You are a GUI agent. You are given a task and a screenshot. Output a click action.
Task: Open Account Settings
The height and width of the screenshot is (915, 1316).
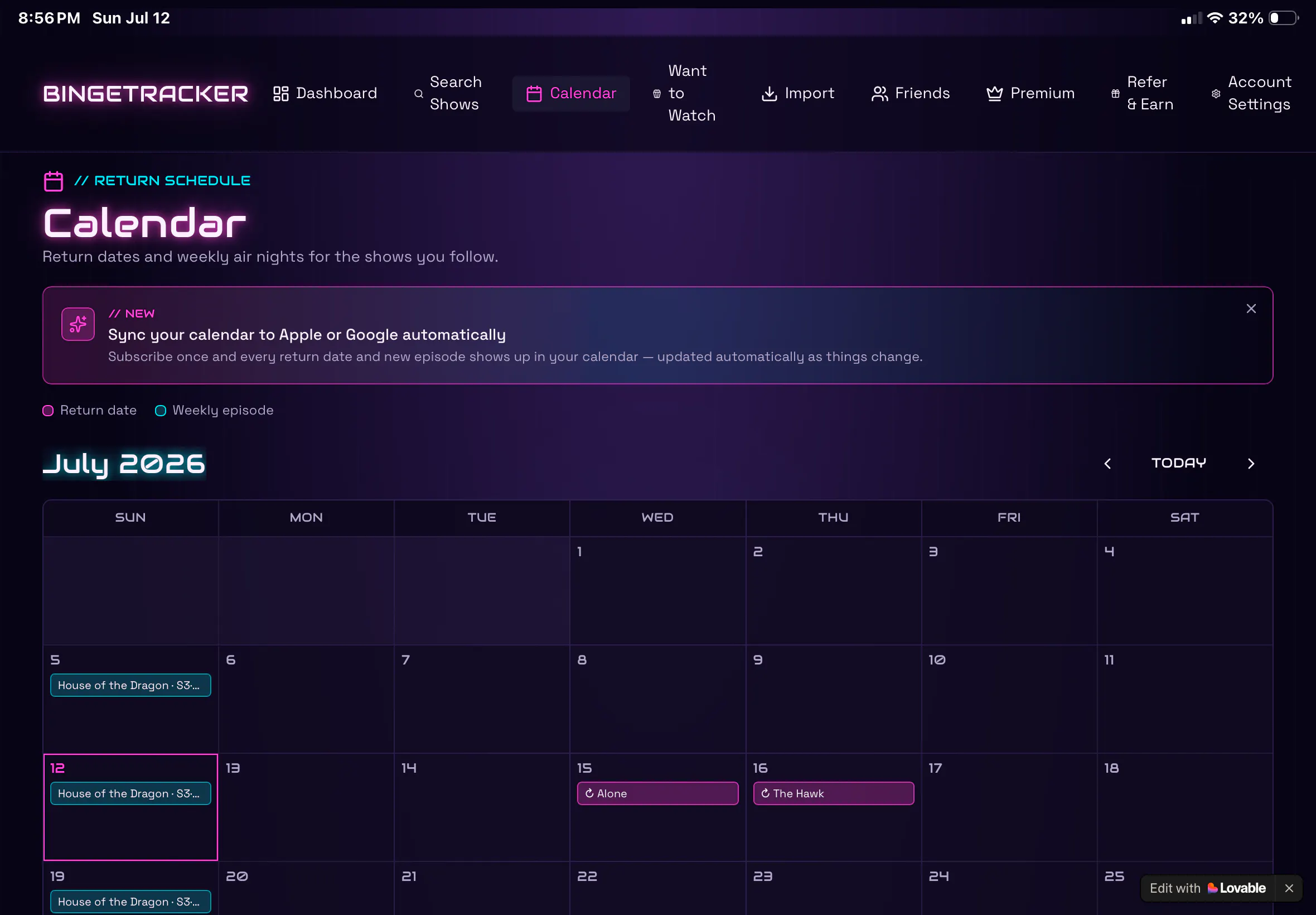tap(1251, 93)
